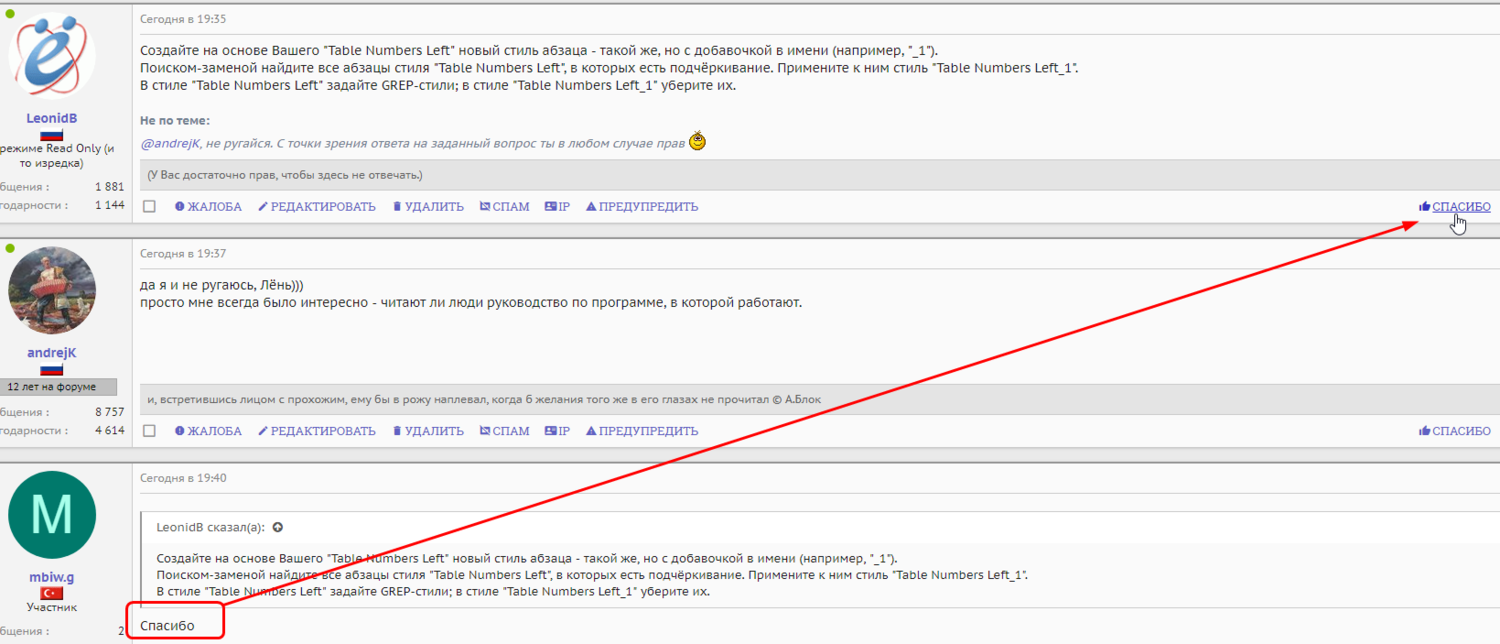Click the @andrejK mention in LeonidB's post
1500x644 pixels.
click(x=171, y=144)
